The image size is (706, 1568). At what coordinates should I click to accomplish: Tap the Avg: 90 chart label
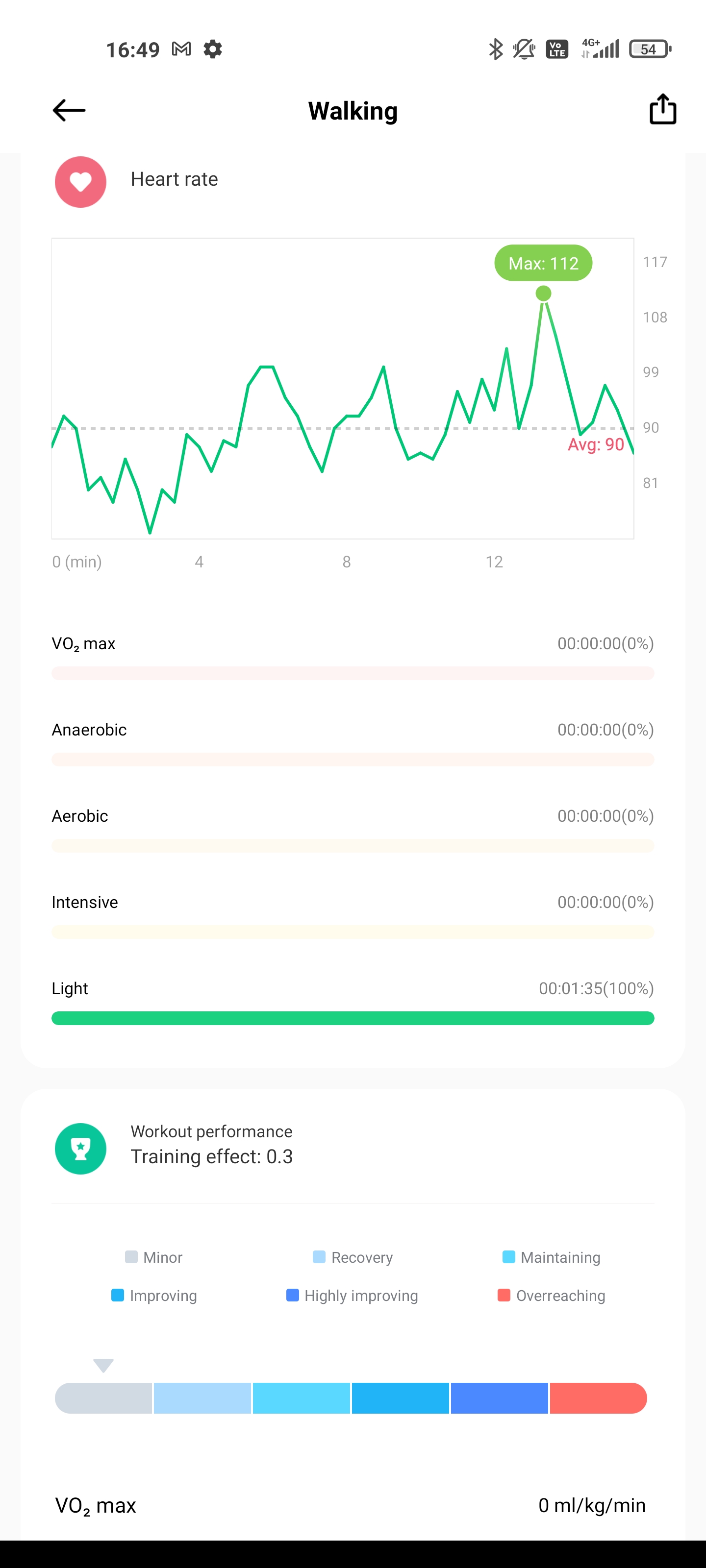click(x=595, y=445)
